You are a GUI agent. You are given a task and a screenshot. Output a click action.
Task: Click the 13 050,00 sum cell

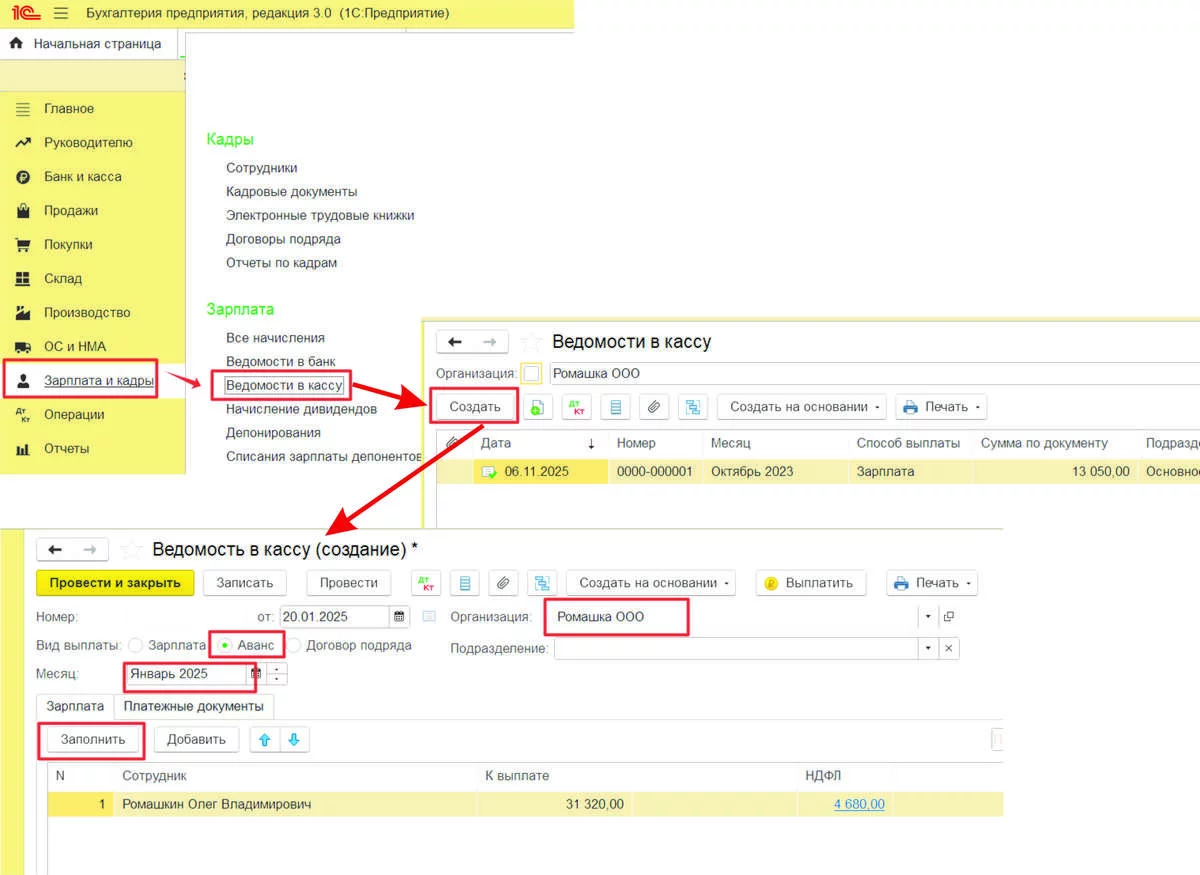[x=1056, y=472]
